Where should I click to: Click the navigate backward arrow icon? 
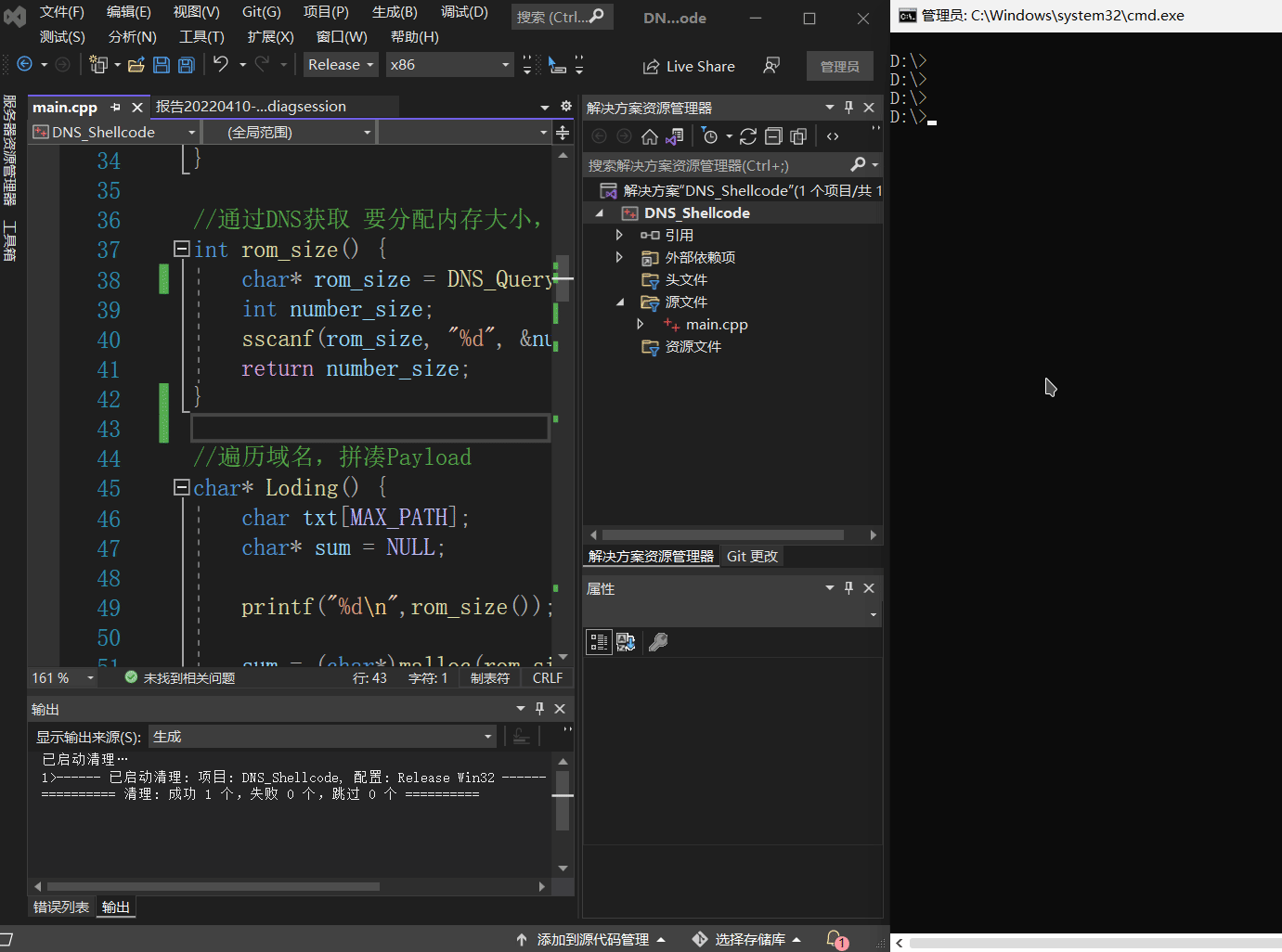coord(25,64)
